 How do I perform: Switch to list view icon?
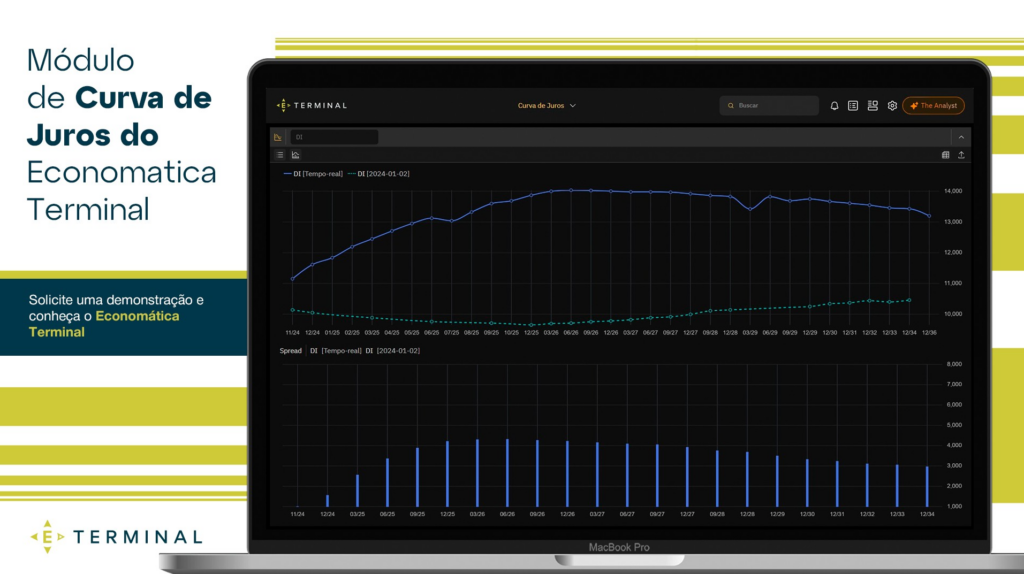pos(280,155)
